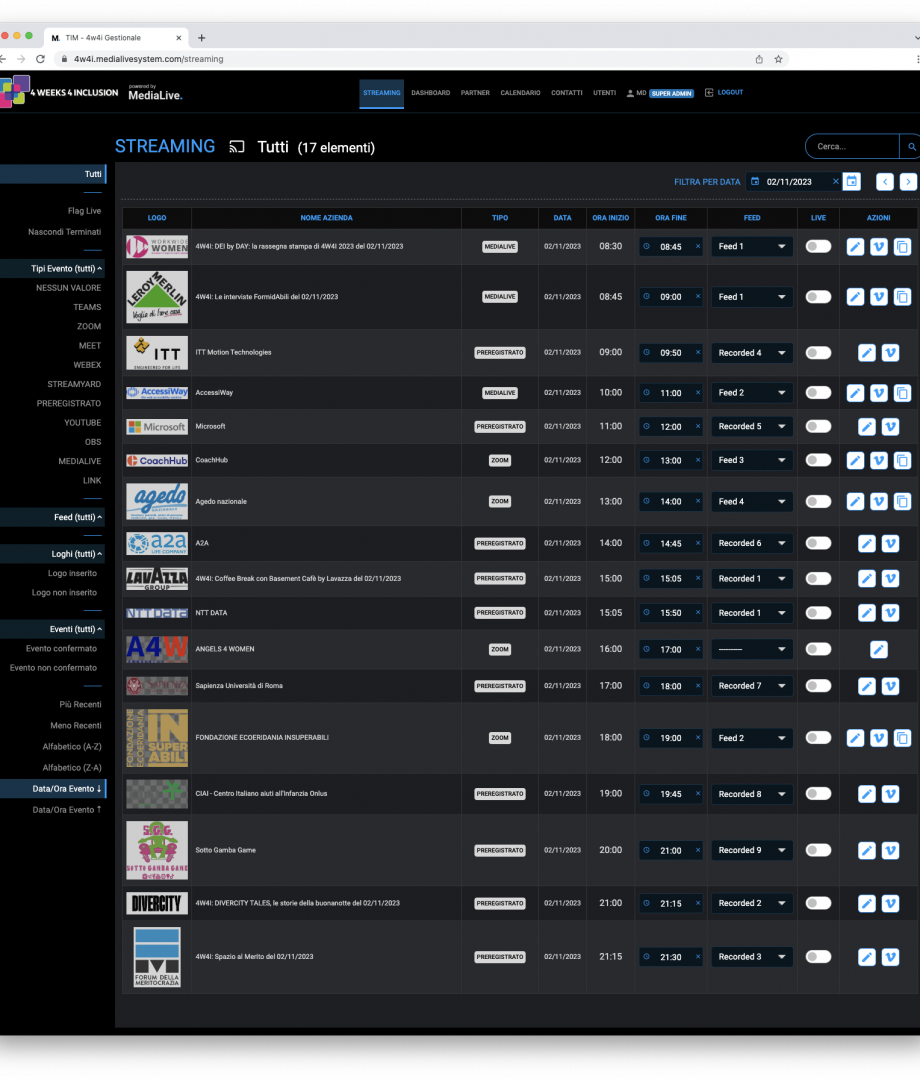Open the empty feed dropdown for ANGELS 4 WOMEN

point(751,649)
